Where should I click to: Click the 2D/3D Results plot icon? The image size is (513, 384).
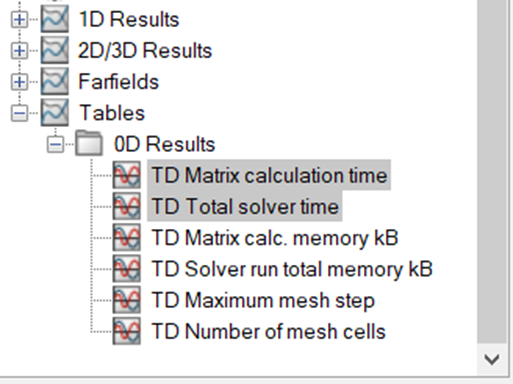[x=55, y=50]
